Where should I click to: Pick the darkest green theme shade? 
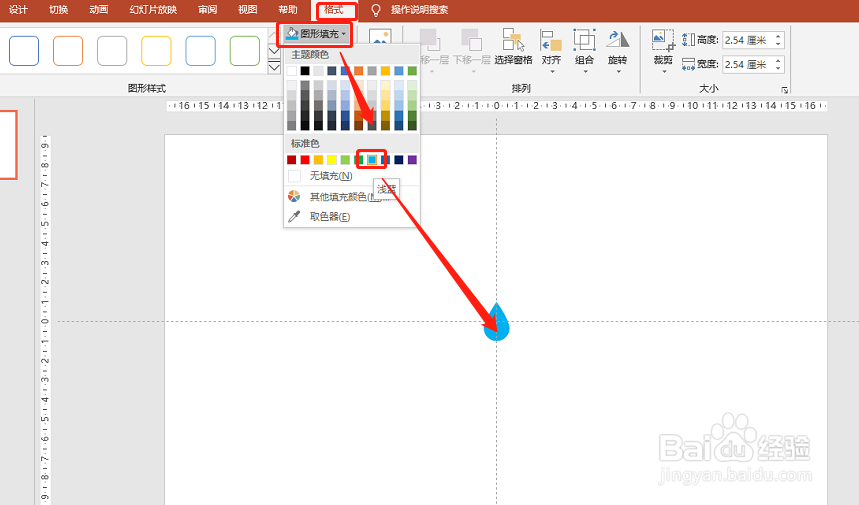[x=412, y=125]
